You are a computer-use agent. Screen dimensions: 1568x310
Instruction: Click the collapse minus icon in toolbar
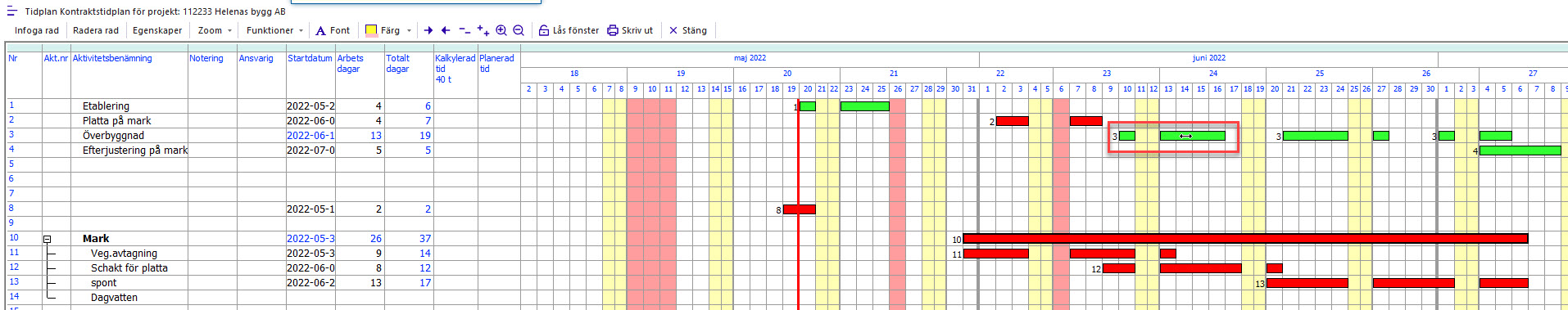click(465, 30)
